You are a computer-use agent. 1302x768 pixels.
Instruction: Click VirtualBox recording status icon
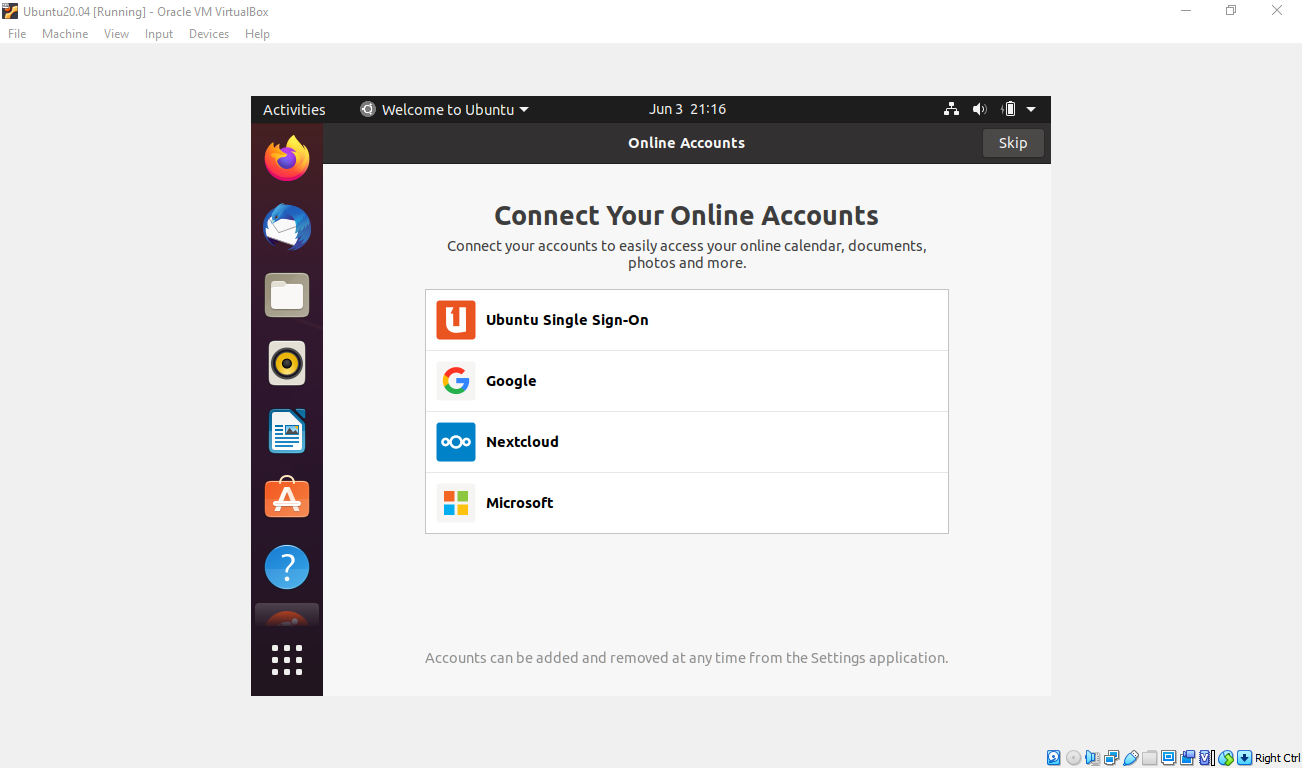point(1187,758)
